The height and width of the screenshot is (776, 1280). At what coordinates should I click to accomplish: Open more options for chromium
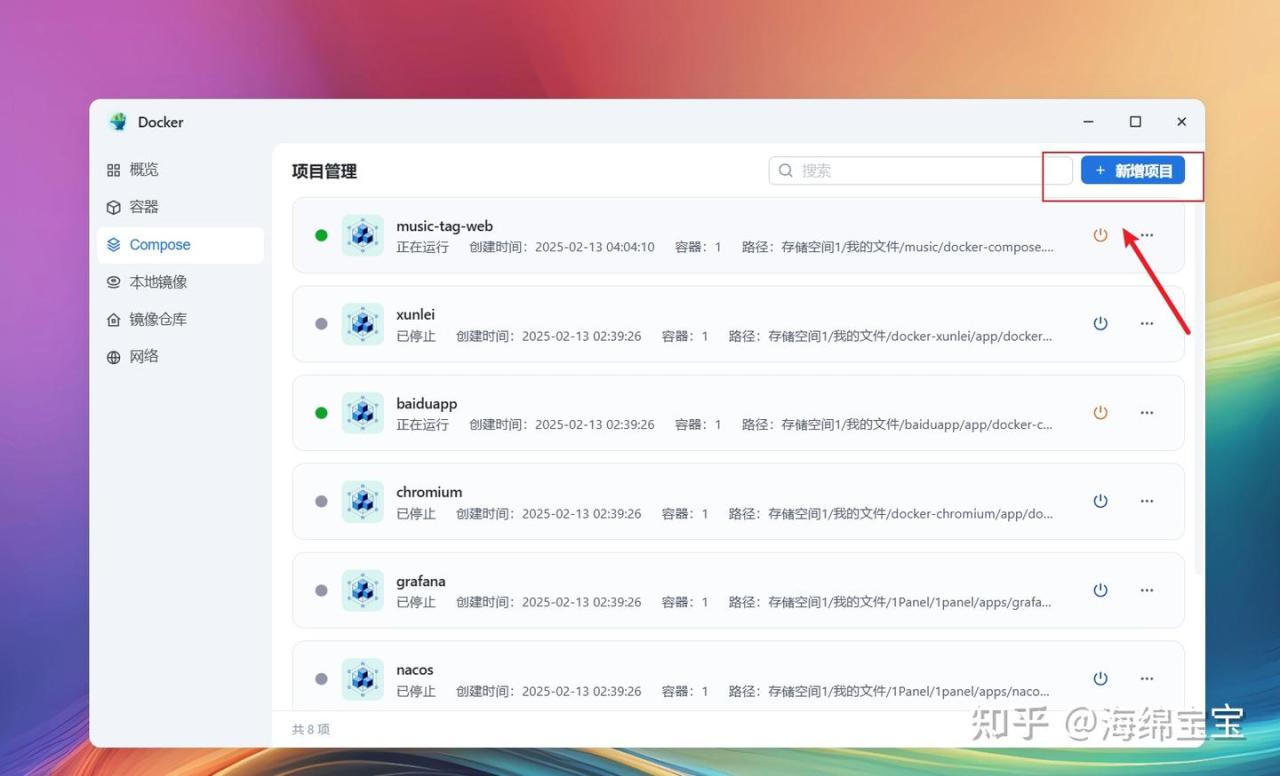pos(1147,501)
